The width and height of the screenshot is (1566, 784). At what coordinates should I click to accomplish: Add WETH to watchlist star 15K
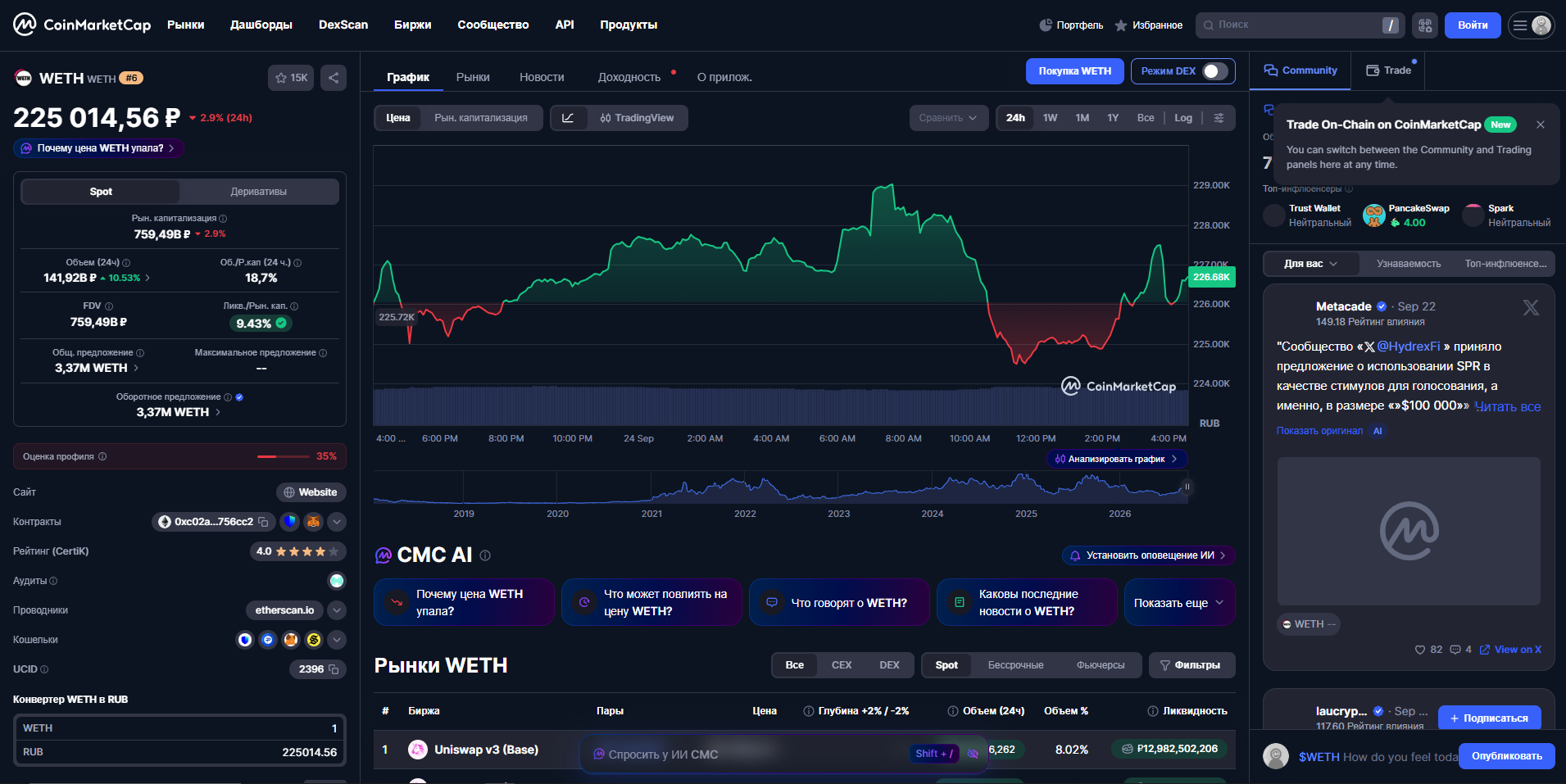tap(291, 78)
